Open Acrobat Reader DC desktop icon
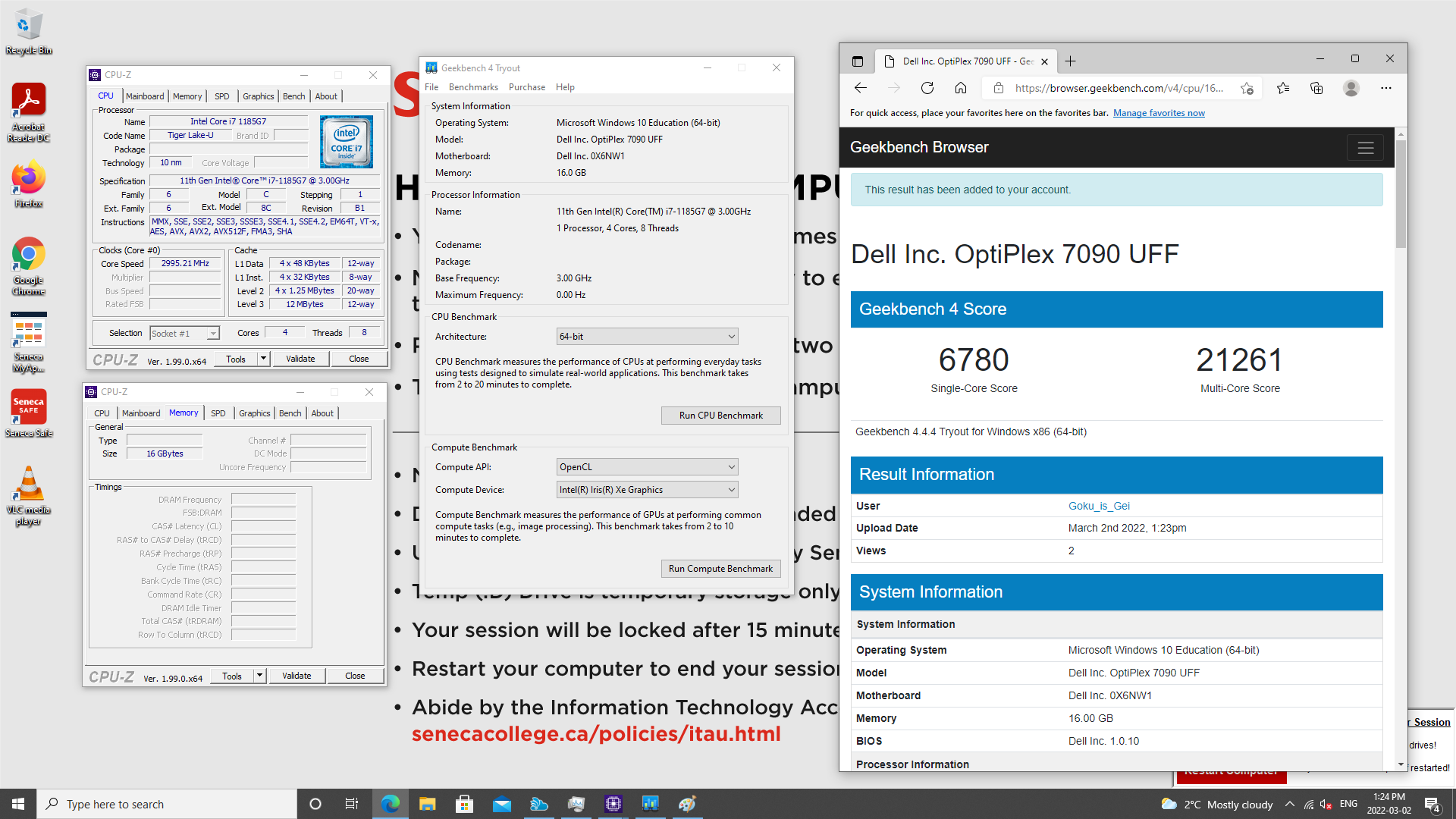The width and height of the screenshot is (1456, 819). (29, 112)
